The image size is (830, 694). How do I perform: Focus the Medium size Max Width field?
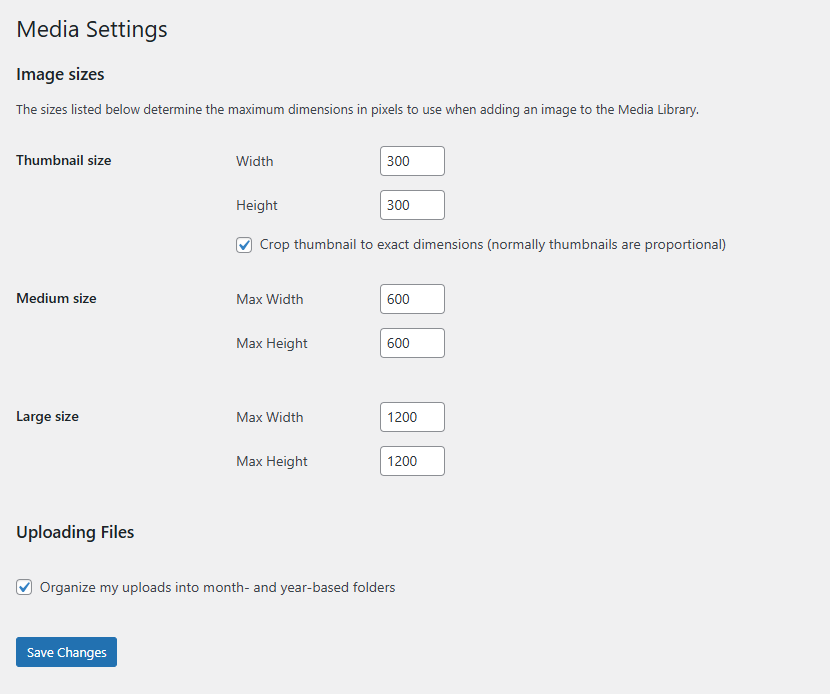(412, 299)
